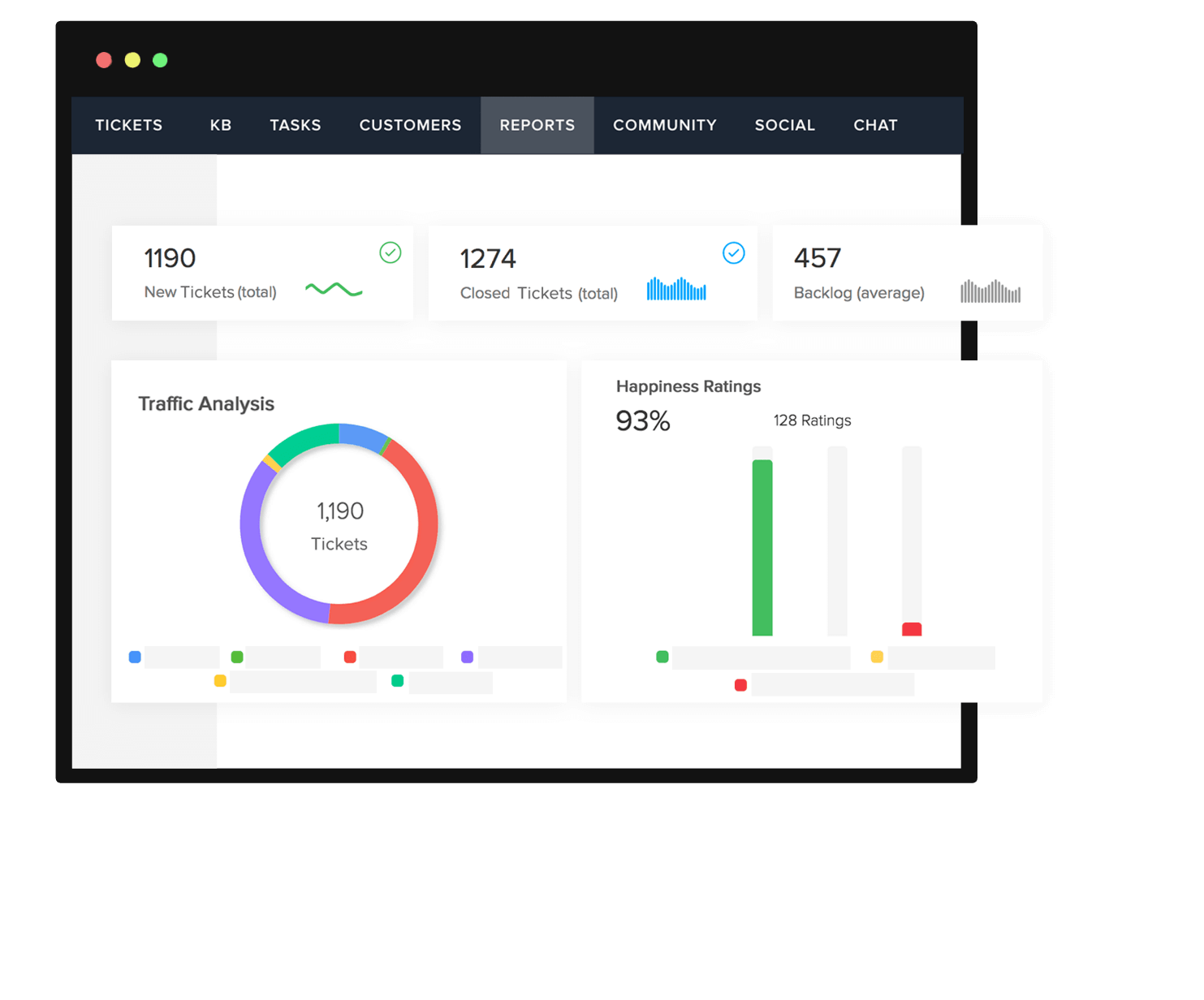Click the middle gray bar in Happiness Ratings
The height and width of the screenshot is (1000, 1204).
[837, 541]
